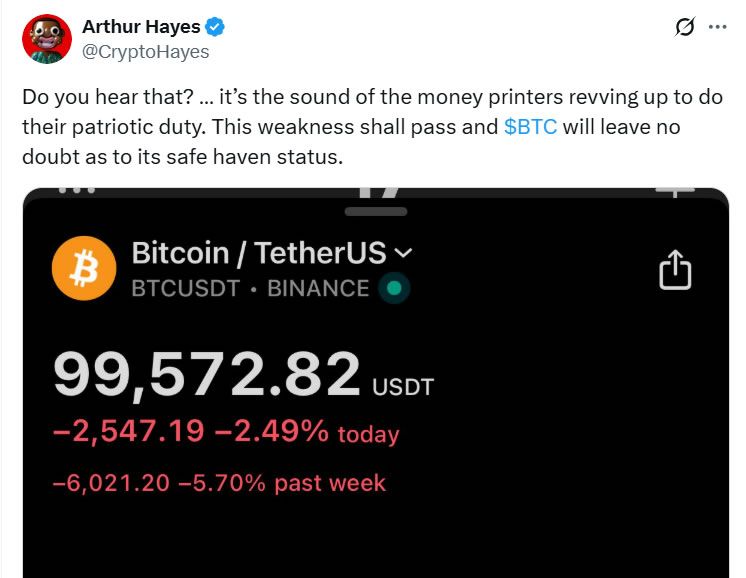This screenshot has width=746, height=578.
Task: Click today's −2.49% change figure
Action: point(273,432)
